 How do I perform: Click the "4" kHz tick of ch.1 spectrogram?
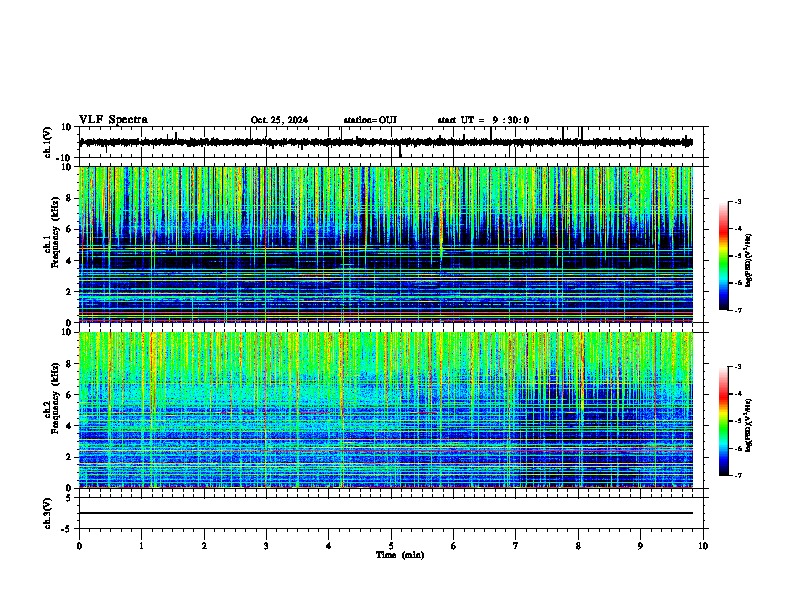[69, 261]
